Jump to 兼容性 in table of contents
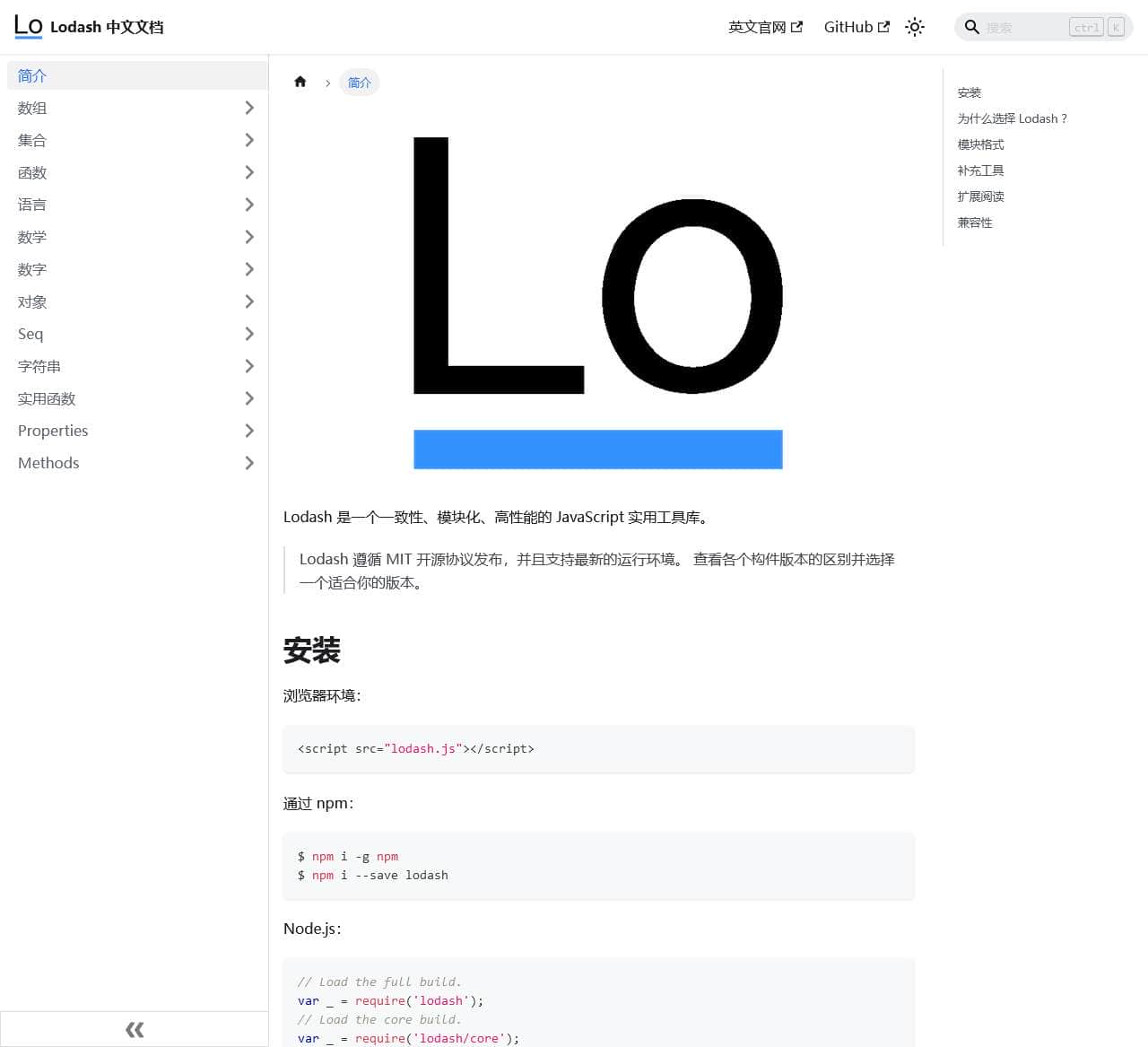This screenshot has width=1148, height=1047. point(975,222)
